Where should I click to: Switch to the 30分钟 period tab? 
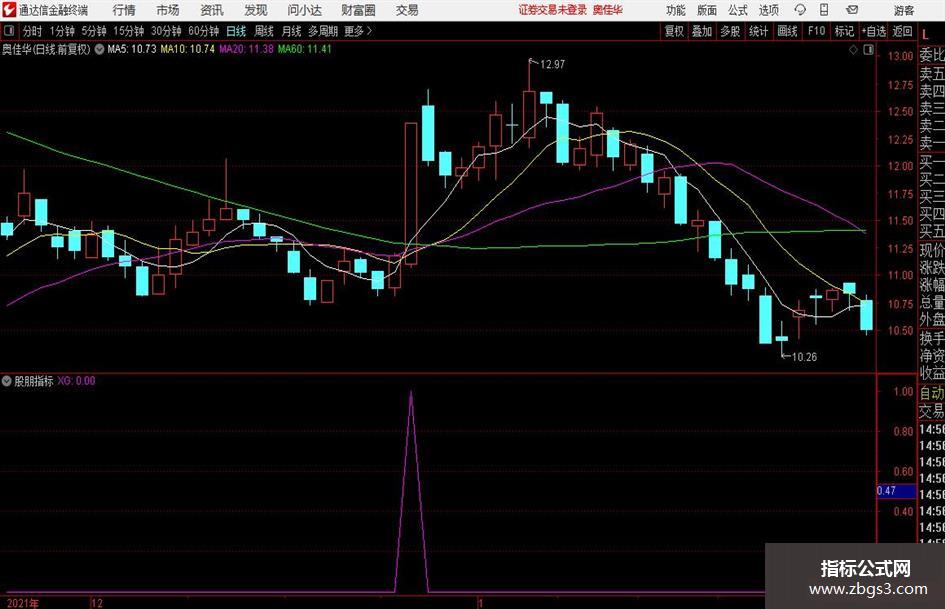click(x=166, y=31)
